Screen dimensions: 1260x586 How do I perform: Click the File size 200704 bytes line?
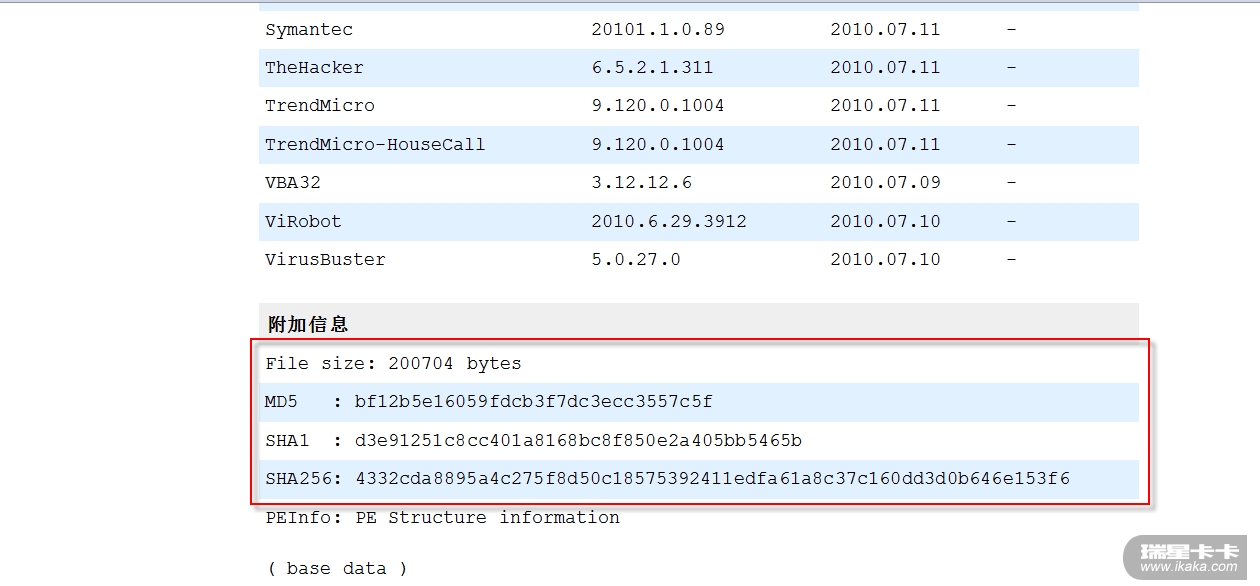(393, 364)
